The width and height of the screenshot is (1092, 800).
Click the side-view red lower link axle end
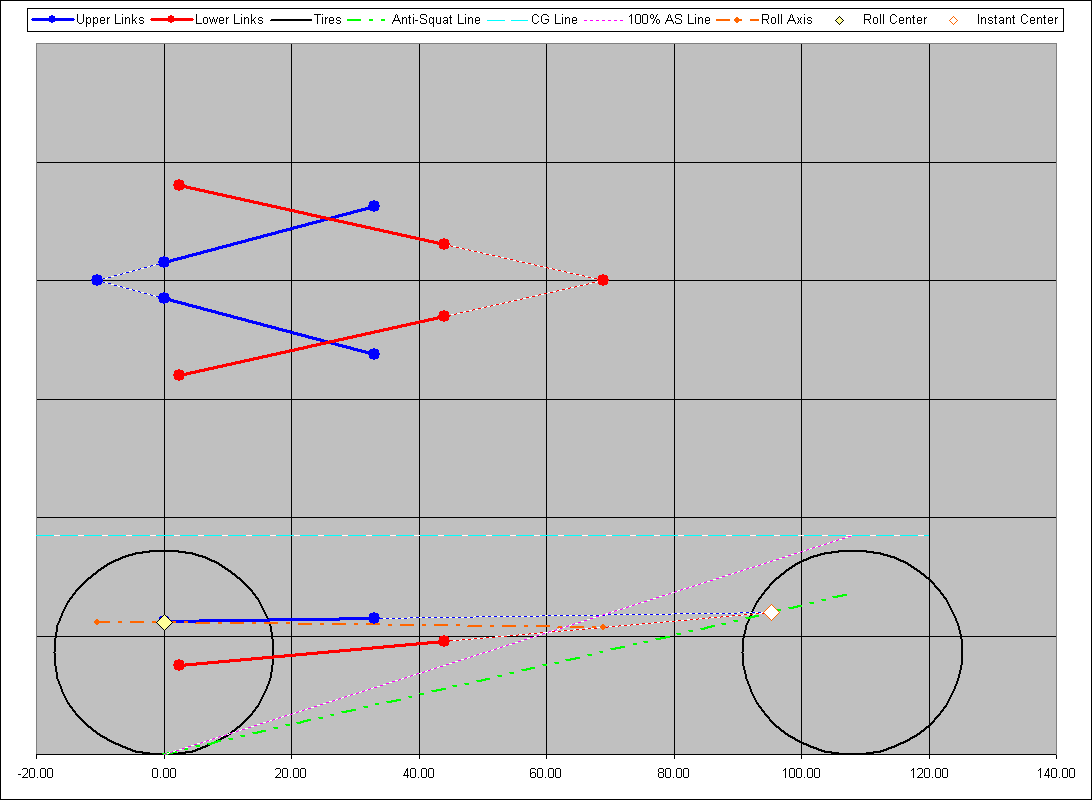[179, 665]
